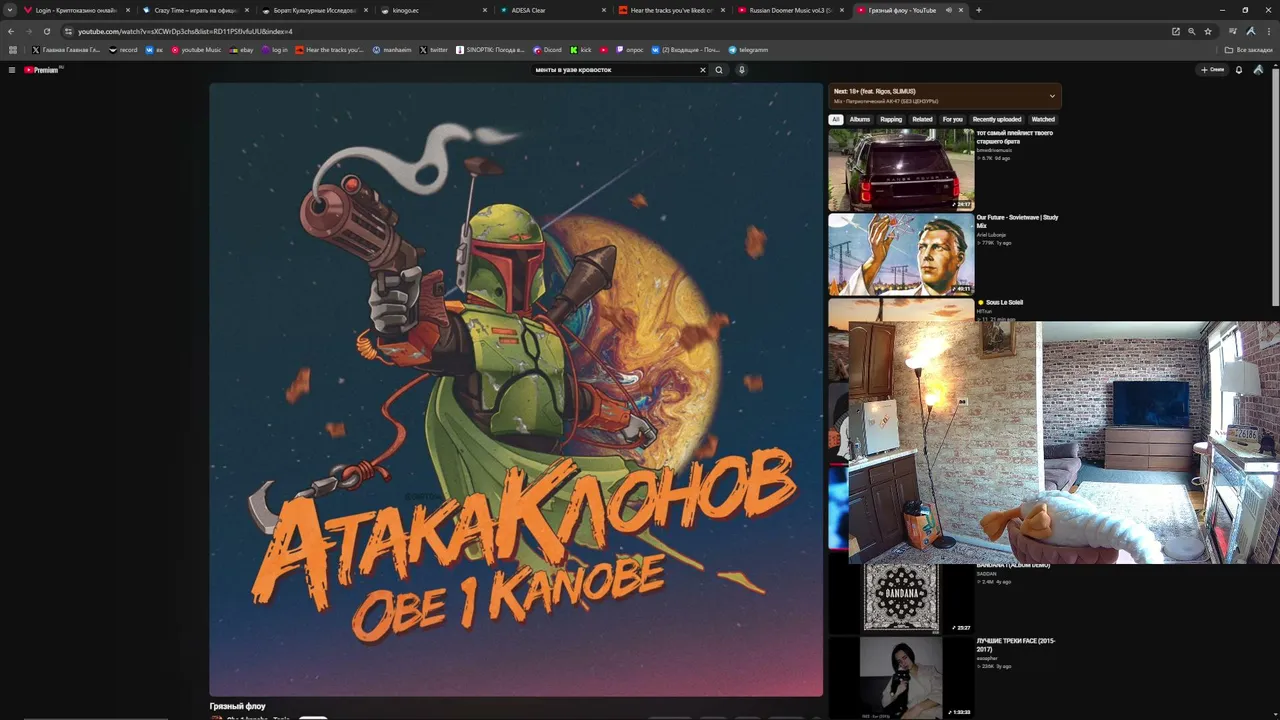Viewport: 1280px width, 720px height.
Task: Open the SINOPTIK bookmark
Action: pyautogui.click(x=490, y=50)
